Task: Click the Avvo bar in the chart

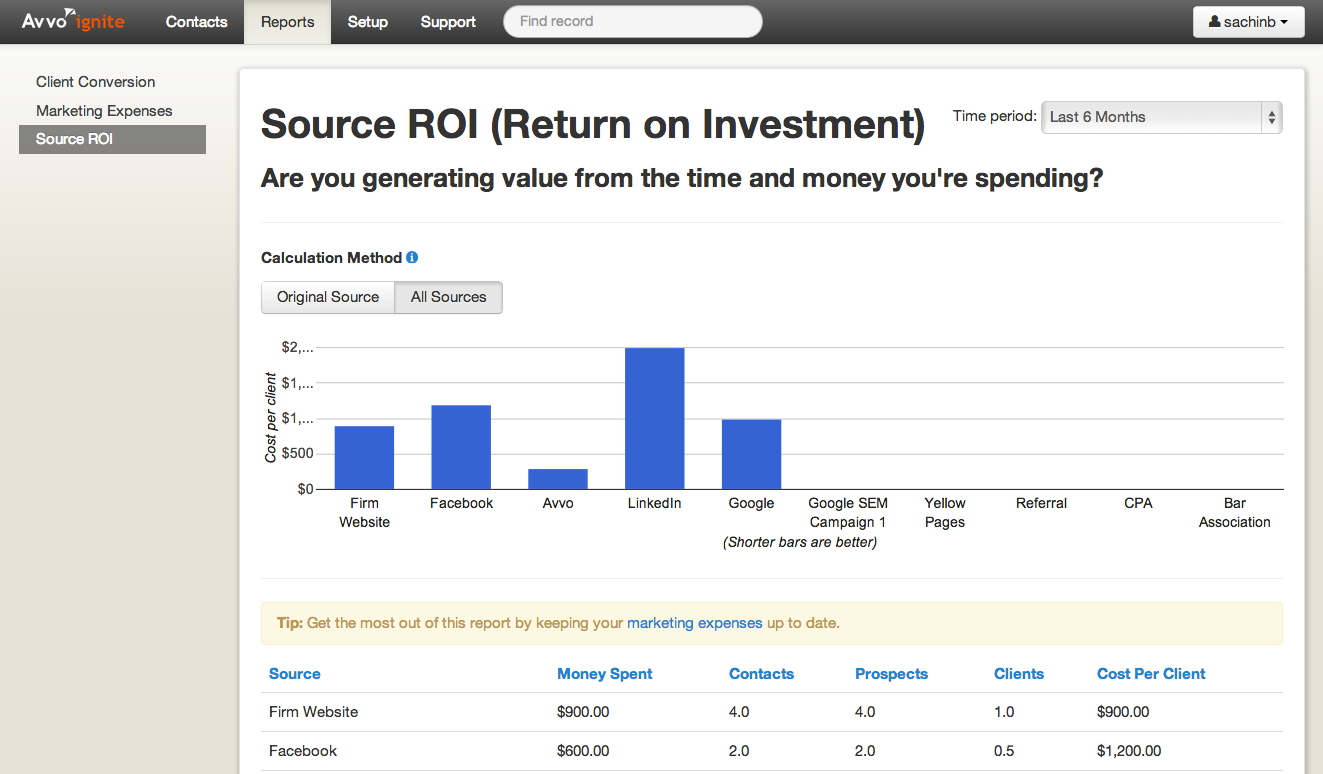Action: pyautogui.click(x=558, y=479)
